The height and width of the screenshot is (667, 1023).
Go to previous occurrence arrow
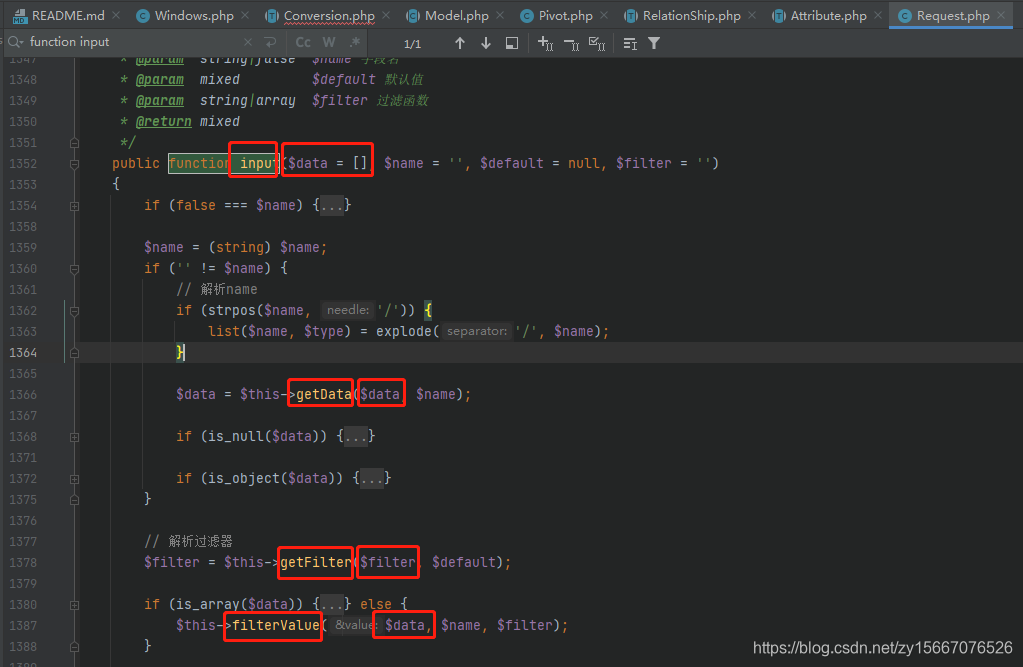(460, 43)
